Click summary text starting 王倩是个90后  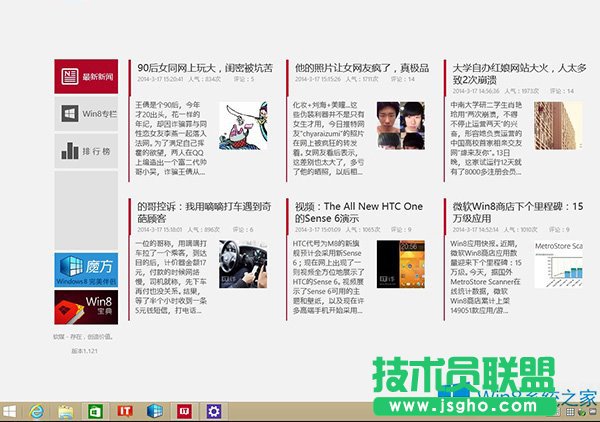tap(171, 138)
